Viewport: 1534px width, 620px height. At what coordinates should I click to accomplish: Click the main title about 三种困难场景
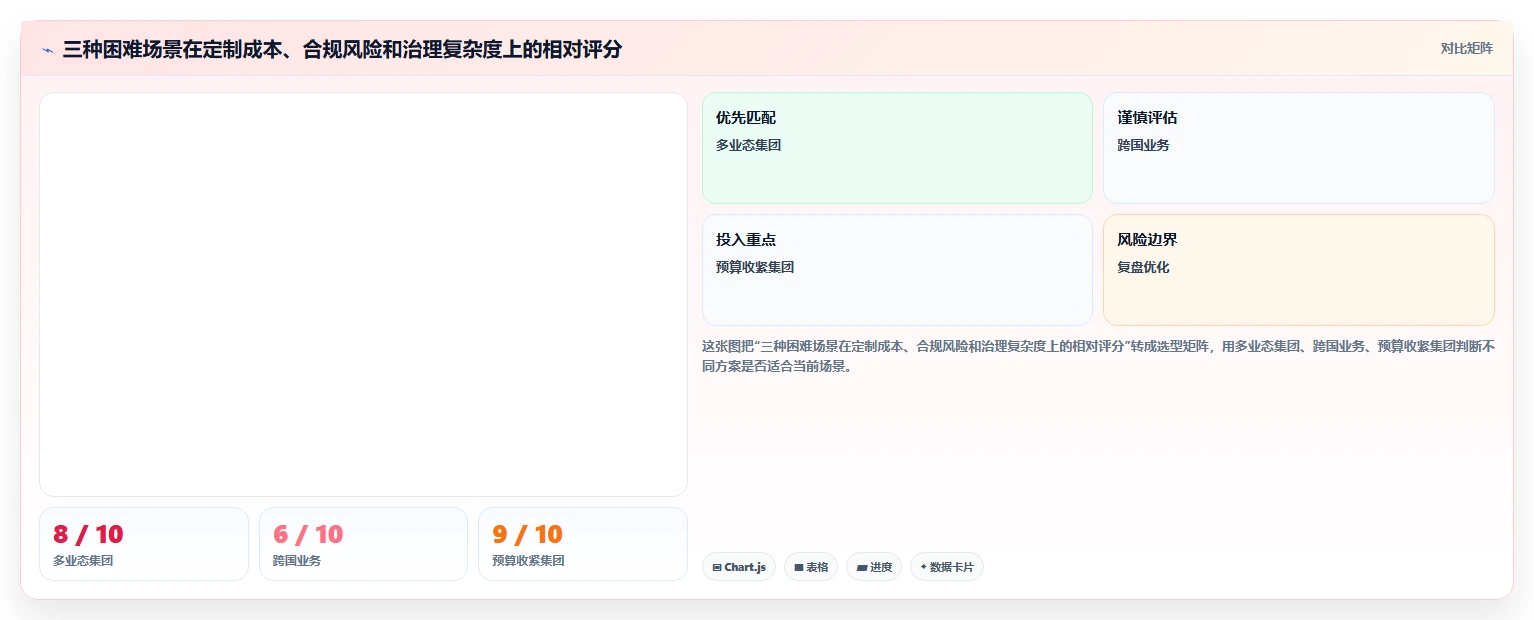tap(342, 49)
